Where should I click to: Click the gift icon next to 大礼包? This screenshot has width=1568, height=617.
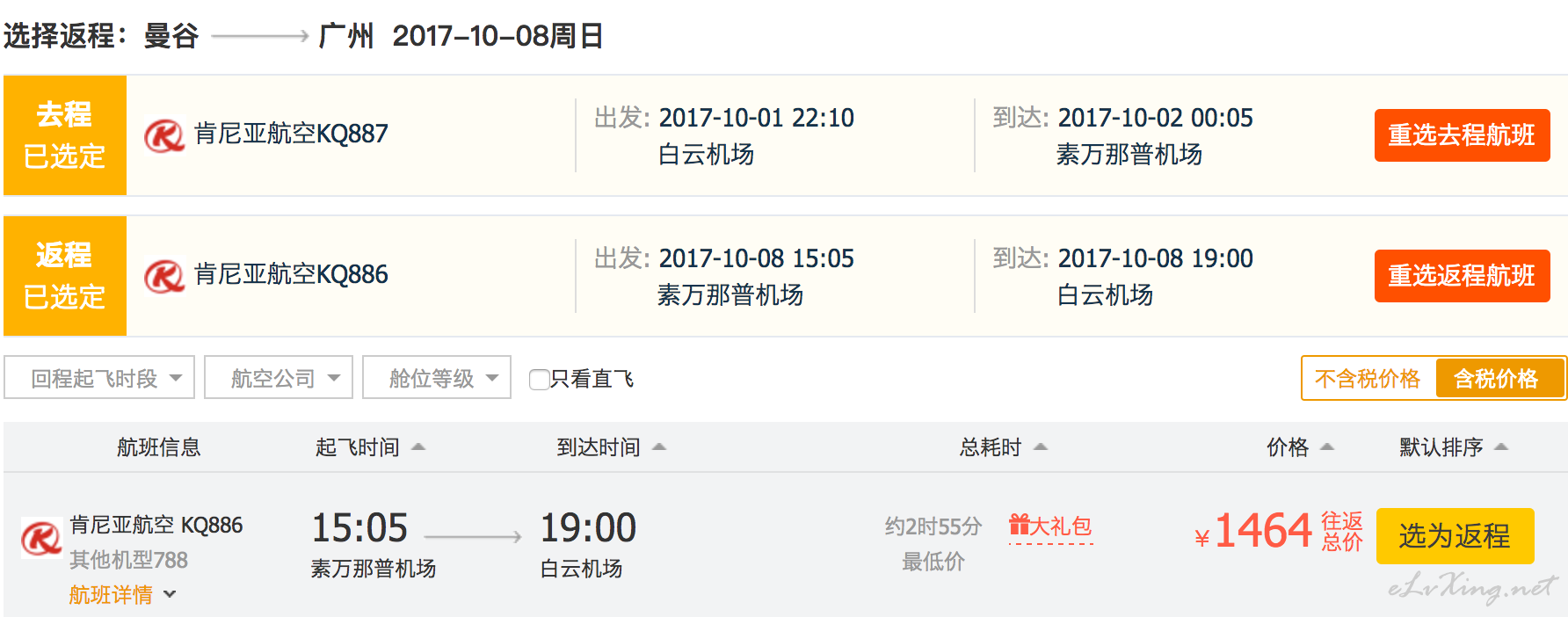coord(1019,526)
